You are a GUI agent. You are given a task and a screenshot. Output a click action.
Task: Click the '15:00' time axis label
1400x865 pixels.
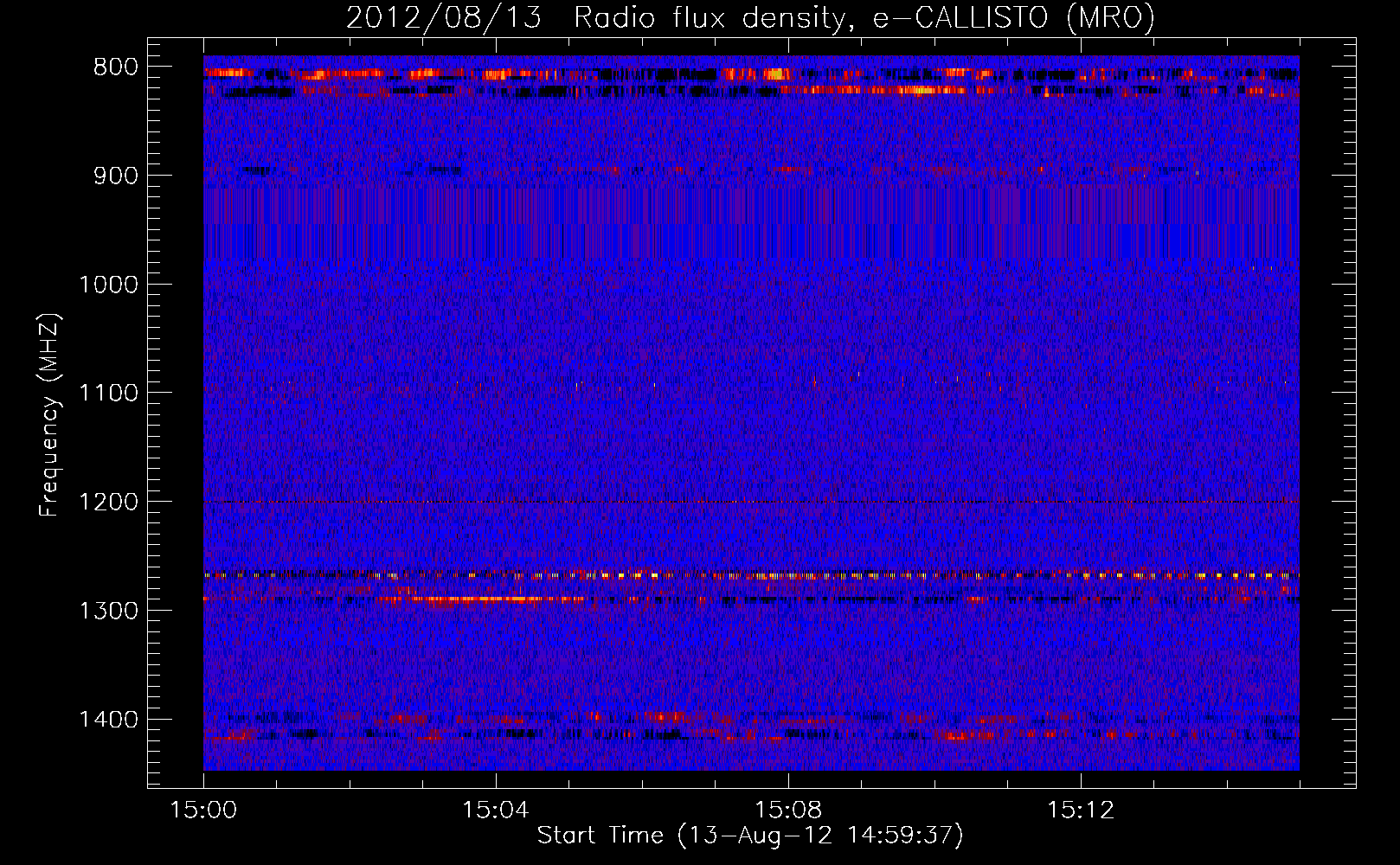point(203,811)
